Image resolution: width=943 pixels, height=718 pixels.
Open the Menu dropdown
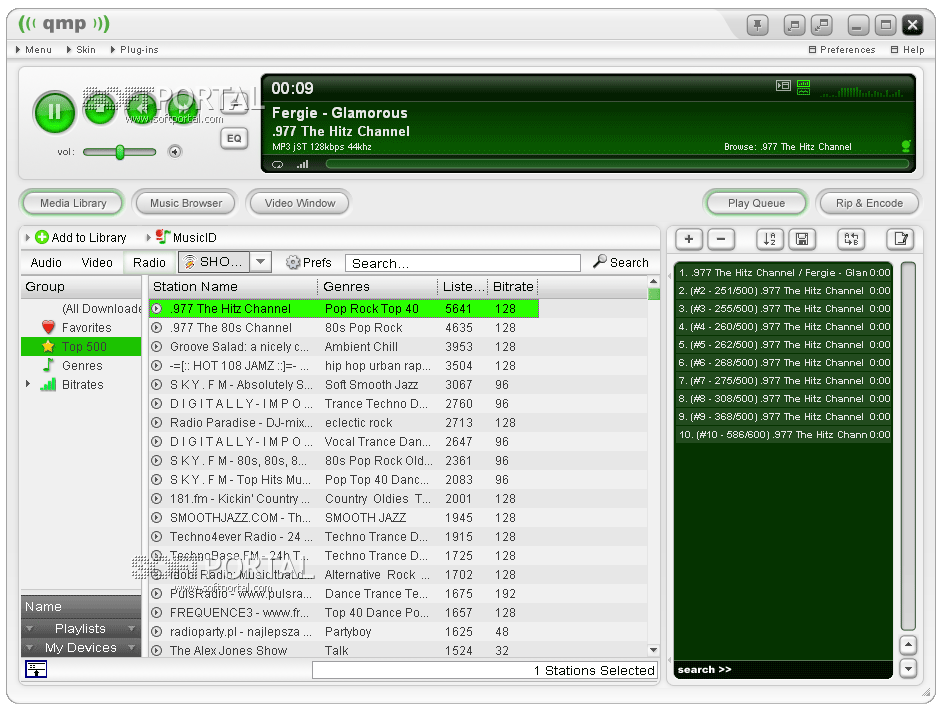34,50
